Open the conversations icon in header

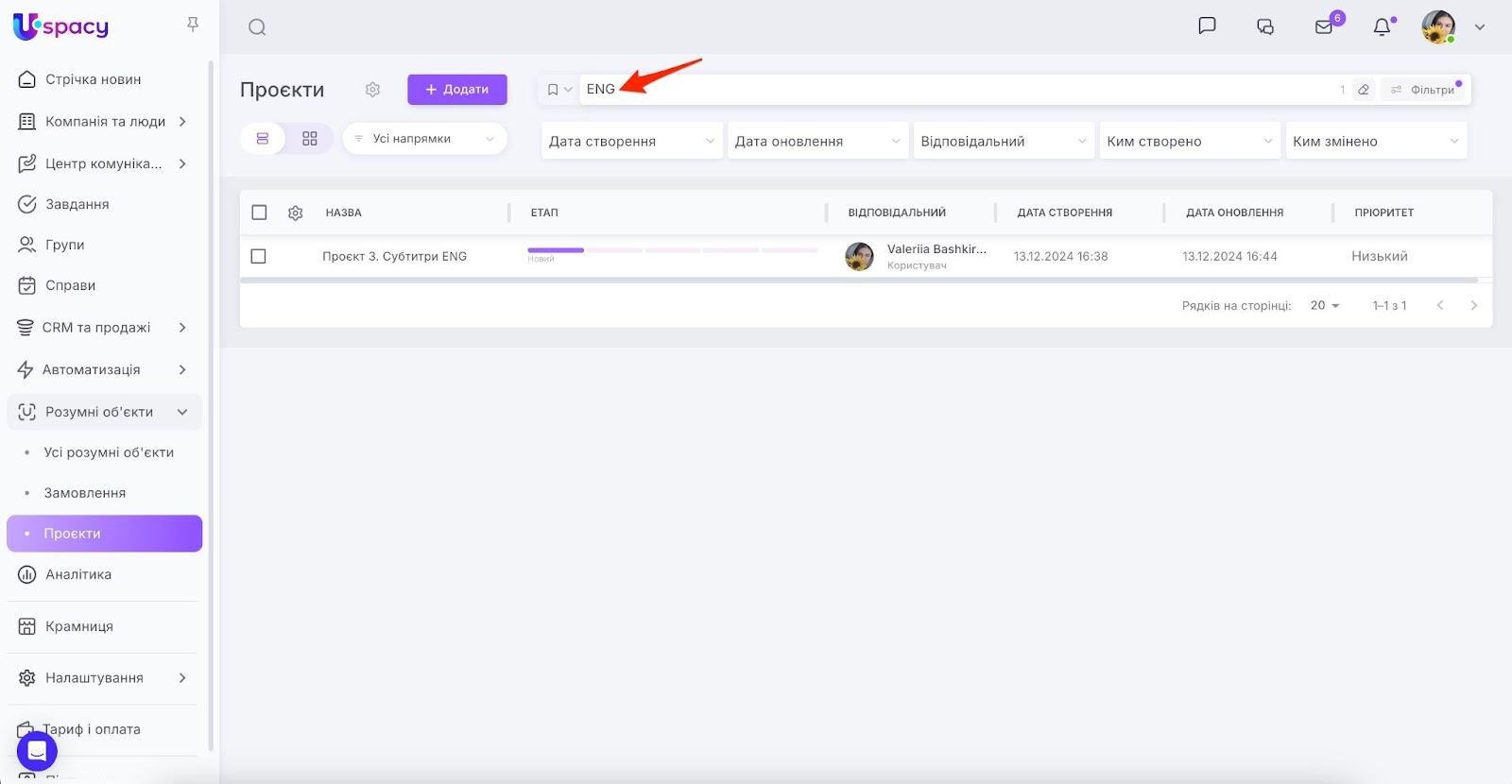tap(1265, 26)
